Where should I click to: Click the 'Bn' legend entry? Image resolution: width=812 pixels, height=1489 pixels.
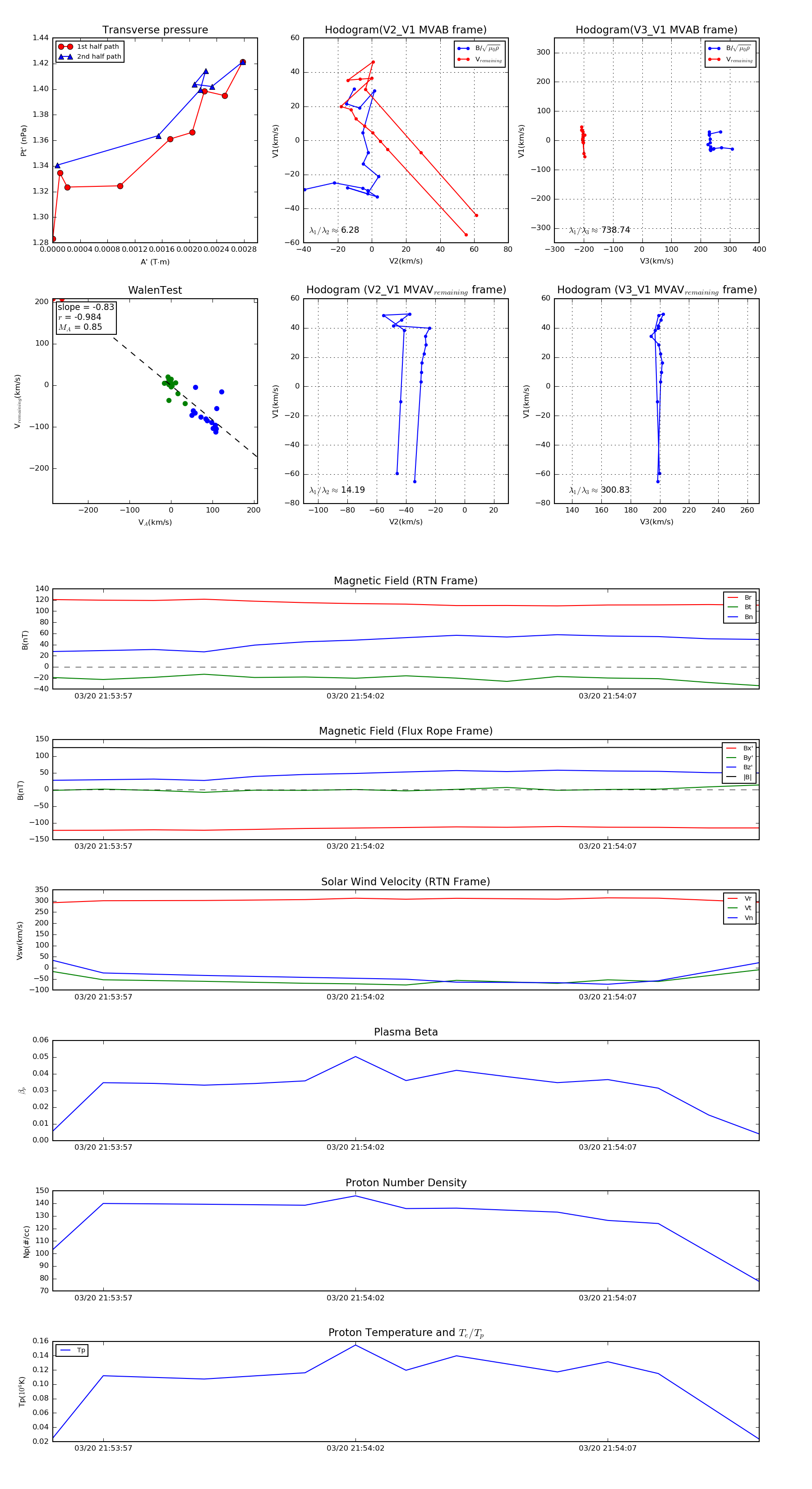740,617
